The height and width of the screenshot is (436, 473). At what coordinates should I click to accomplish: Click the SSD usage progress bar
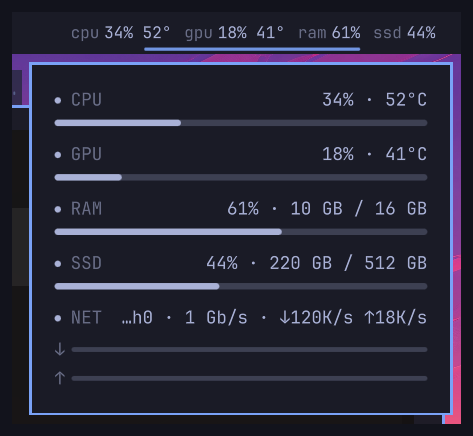(x=241, y=286)
